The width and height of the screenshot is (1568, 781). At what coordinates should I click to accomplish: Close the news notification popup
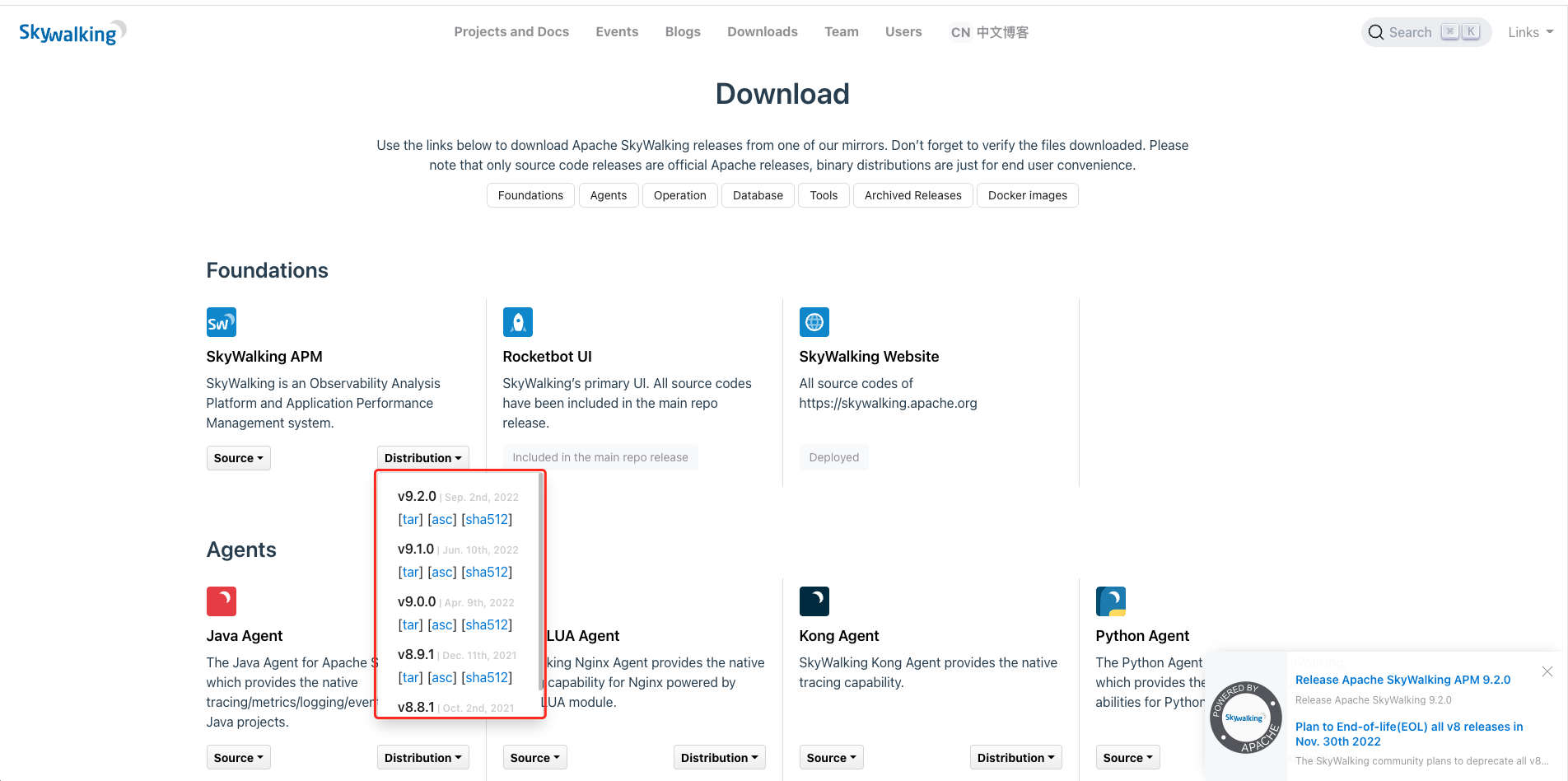click(x=1547, y=671)
